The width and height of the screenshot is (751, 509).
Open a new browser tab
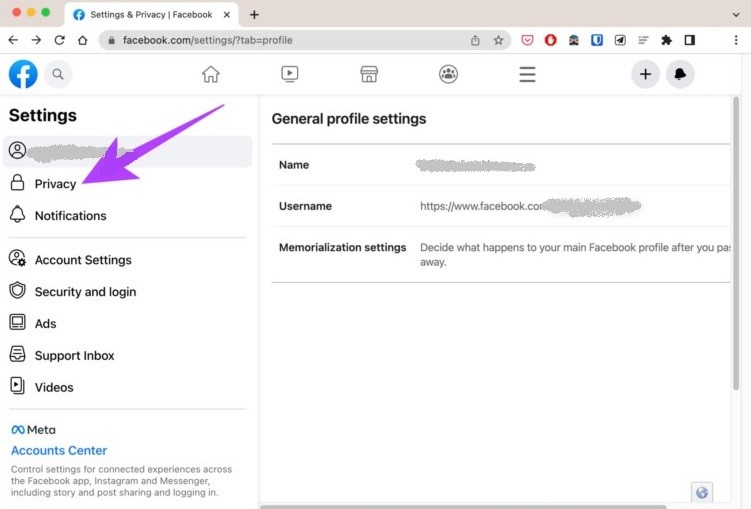[254, 15]
